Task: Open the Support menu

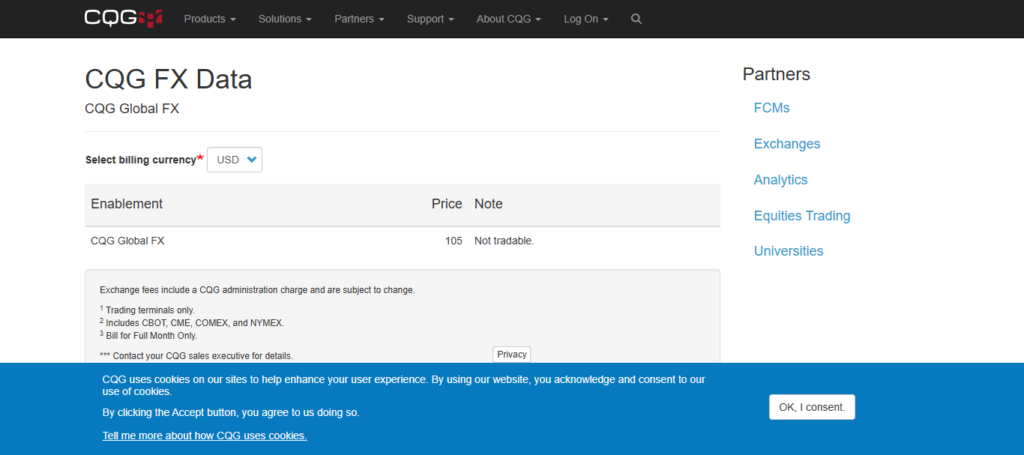Action: coord(430,19)
